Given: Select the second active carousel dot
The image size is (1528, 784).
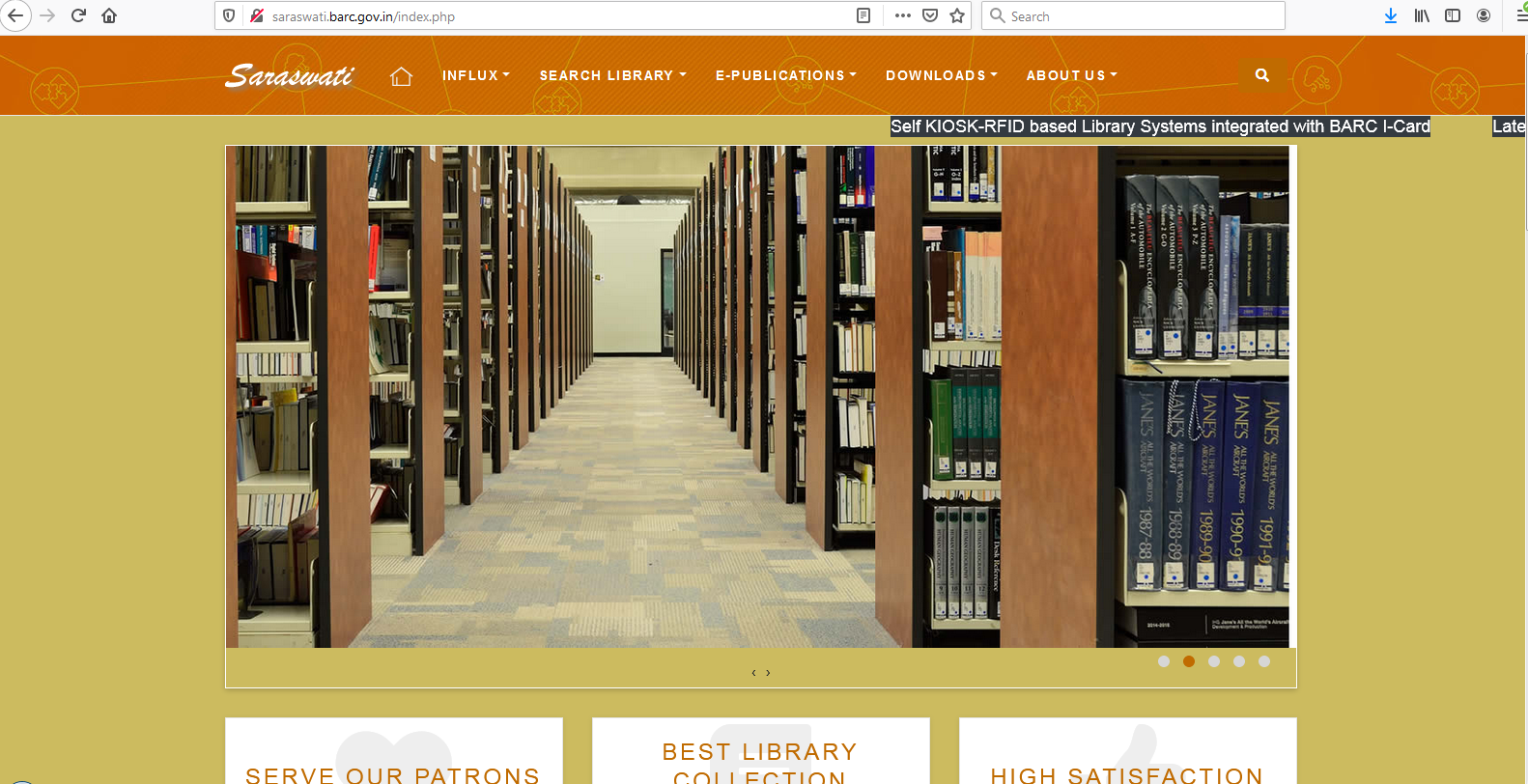Looking at the screenshot, I should tap(1189, 661).
